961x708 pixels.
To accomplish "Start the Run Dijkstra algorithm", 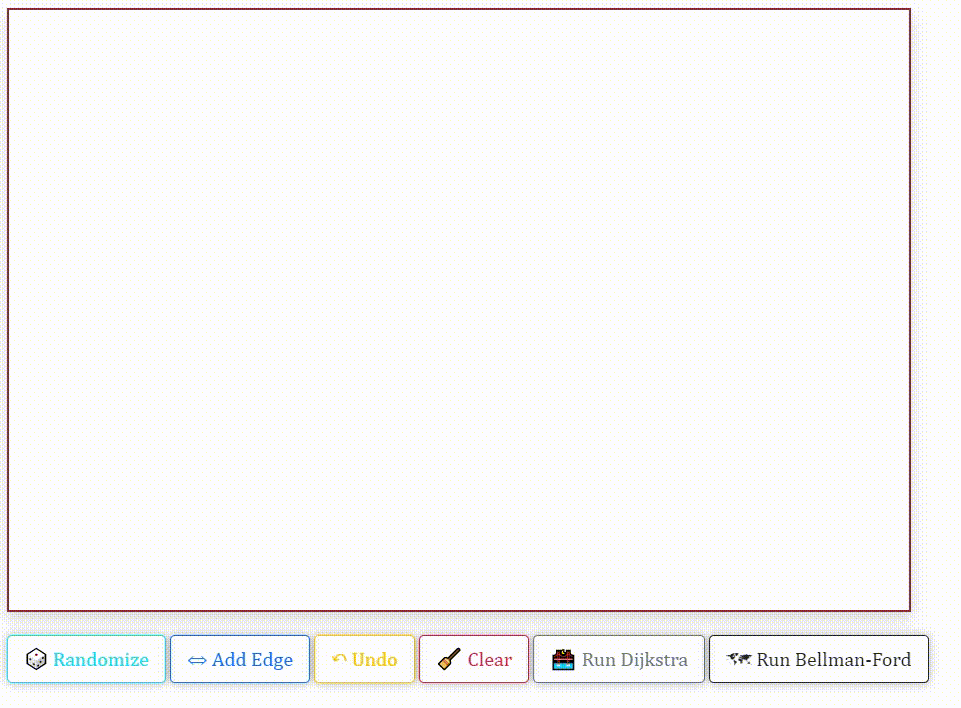I will [x=619, y=660].
